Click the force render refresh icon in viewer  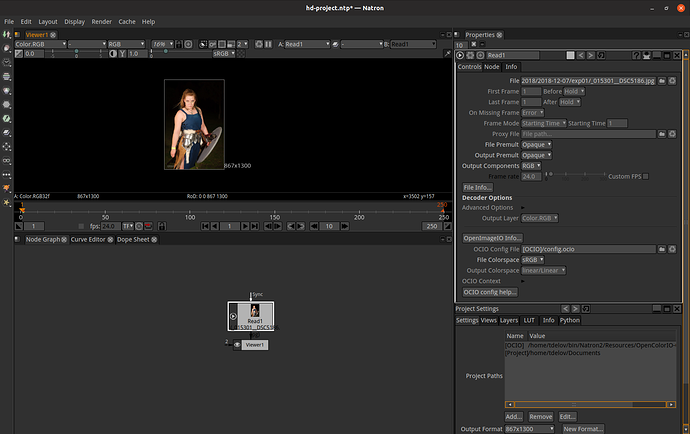tap(259, 44)
